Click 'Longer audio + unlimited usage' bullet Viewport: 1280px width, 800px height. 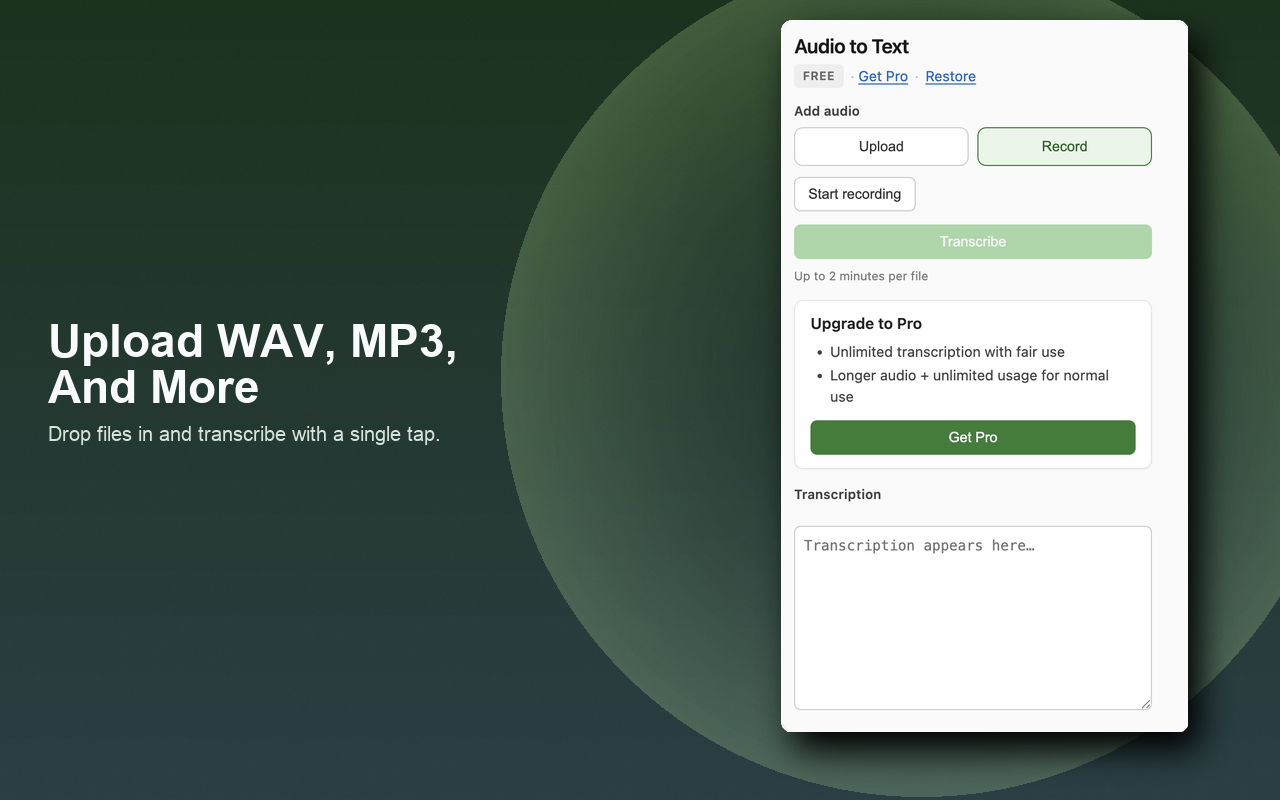coord(969,386)
